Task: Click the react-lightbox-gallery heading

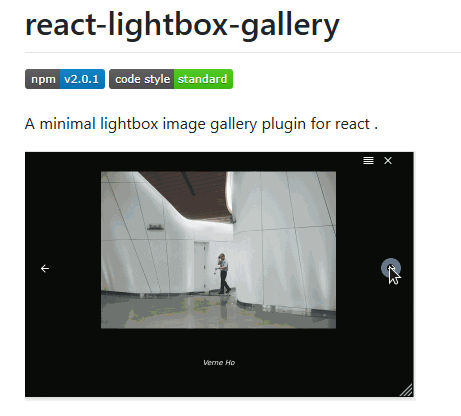Action: [182, 25]
